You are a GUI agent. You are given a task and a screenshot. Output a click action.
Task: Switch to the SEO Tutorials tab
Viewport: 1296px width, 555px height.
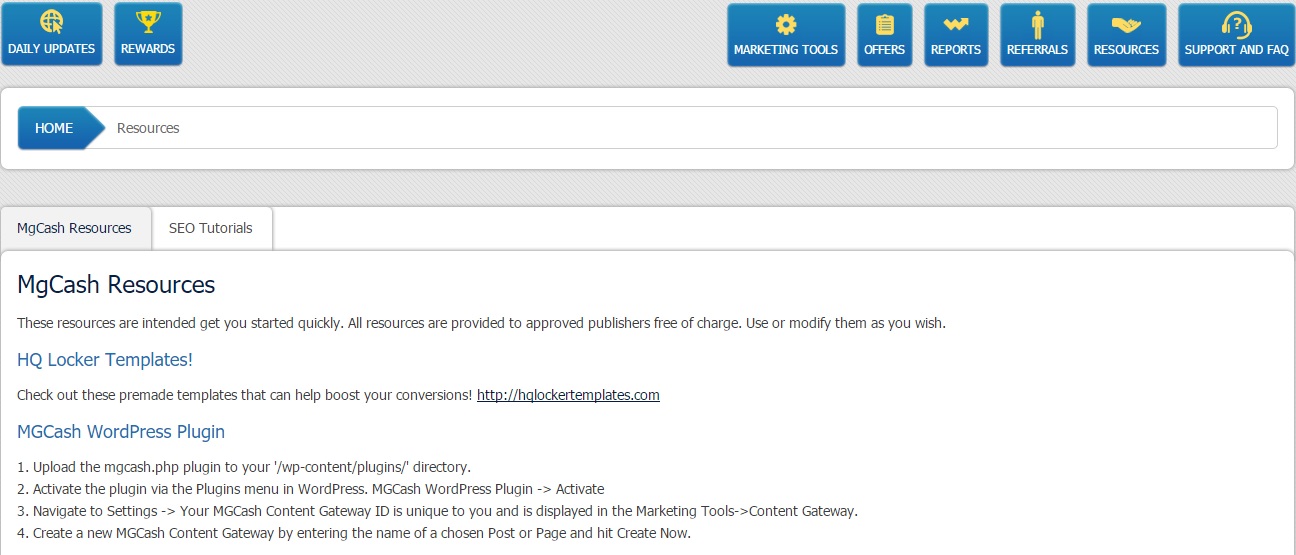(211, 228)
